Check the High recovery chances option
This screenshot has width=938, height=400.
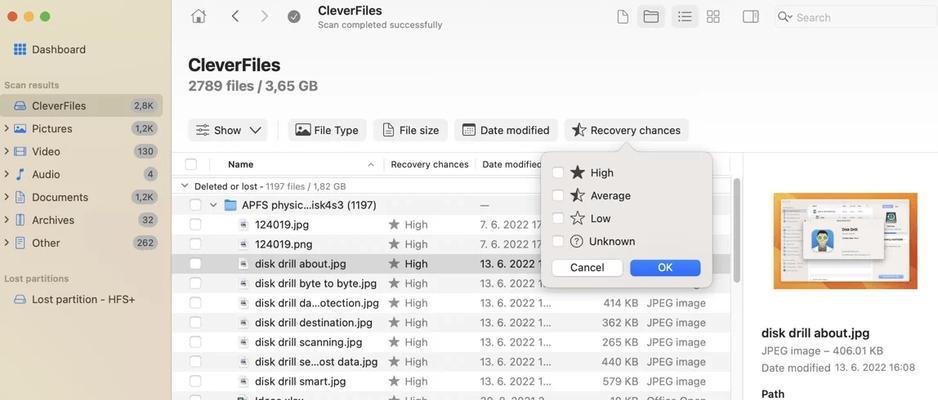[x=558, y=173]
